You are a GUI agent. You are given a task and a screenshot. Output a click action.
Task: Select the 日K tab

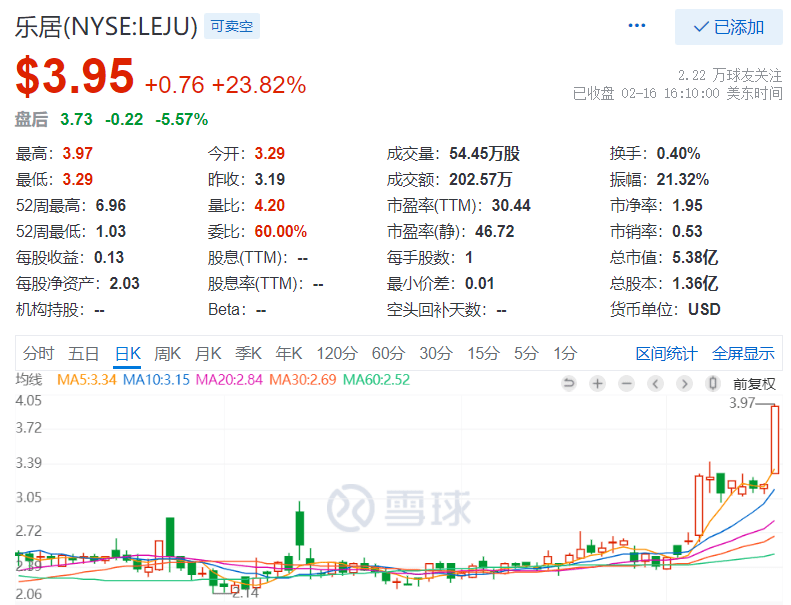(x=128, y=353)
